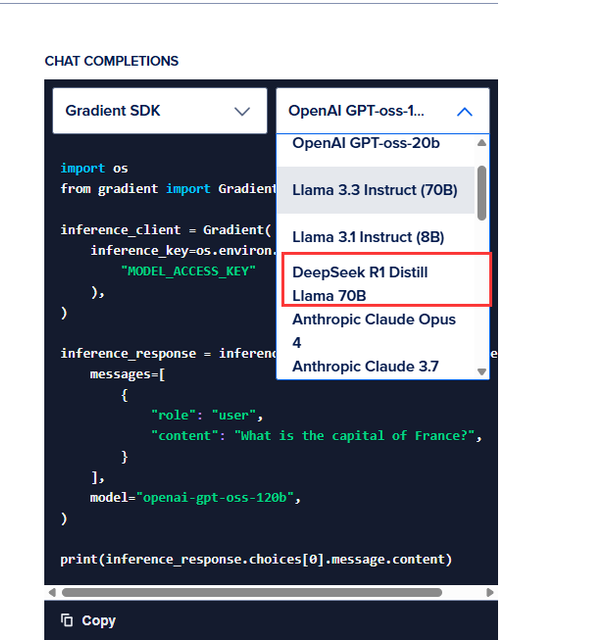Click the model list scrollbar thumb
Screen dimensions: 608x640
pos(482,193)
